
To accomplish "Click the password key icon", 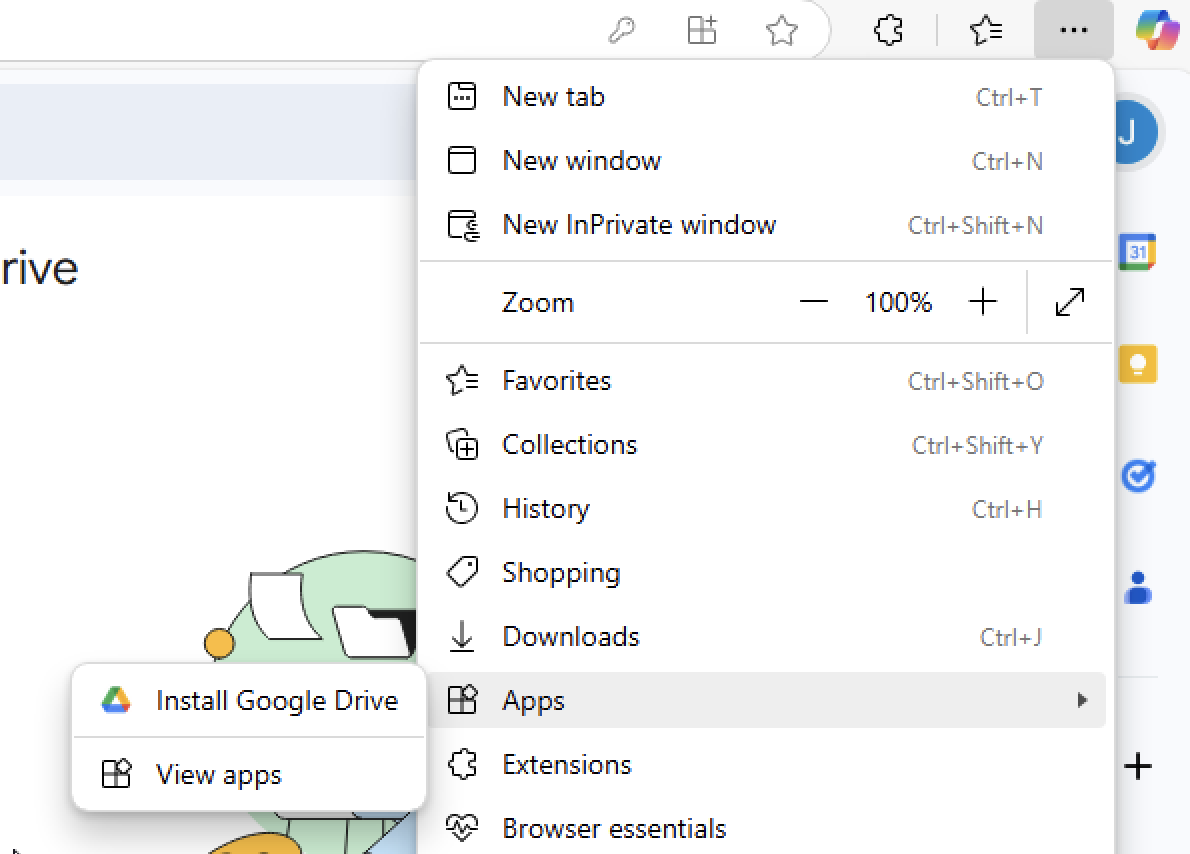I will tap(622, 31).
